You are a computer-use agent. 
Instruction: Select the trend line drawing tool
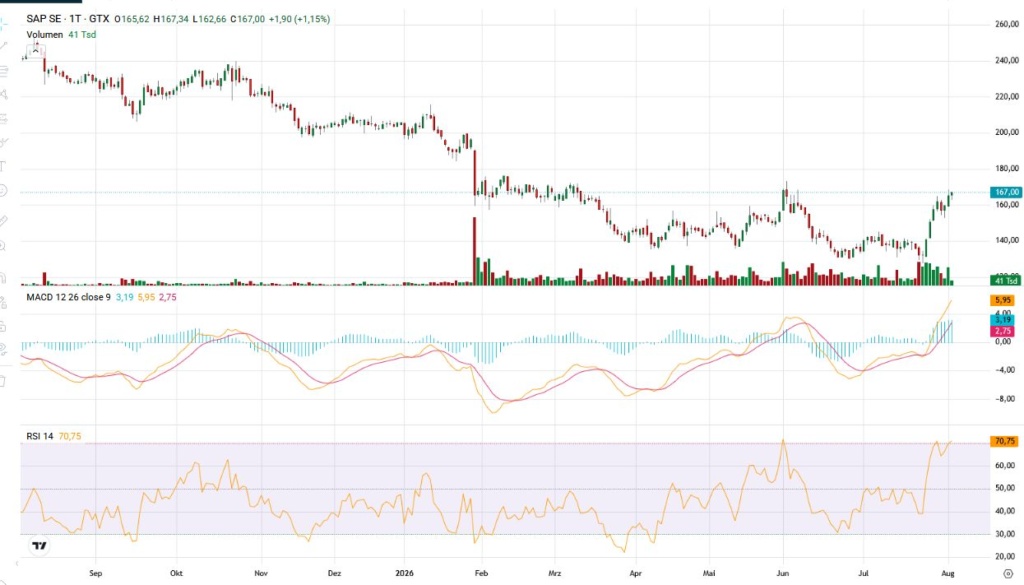tap(3, 46)
